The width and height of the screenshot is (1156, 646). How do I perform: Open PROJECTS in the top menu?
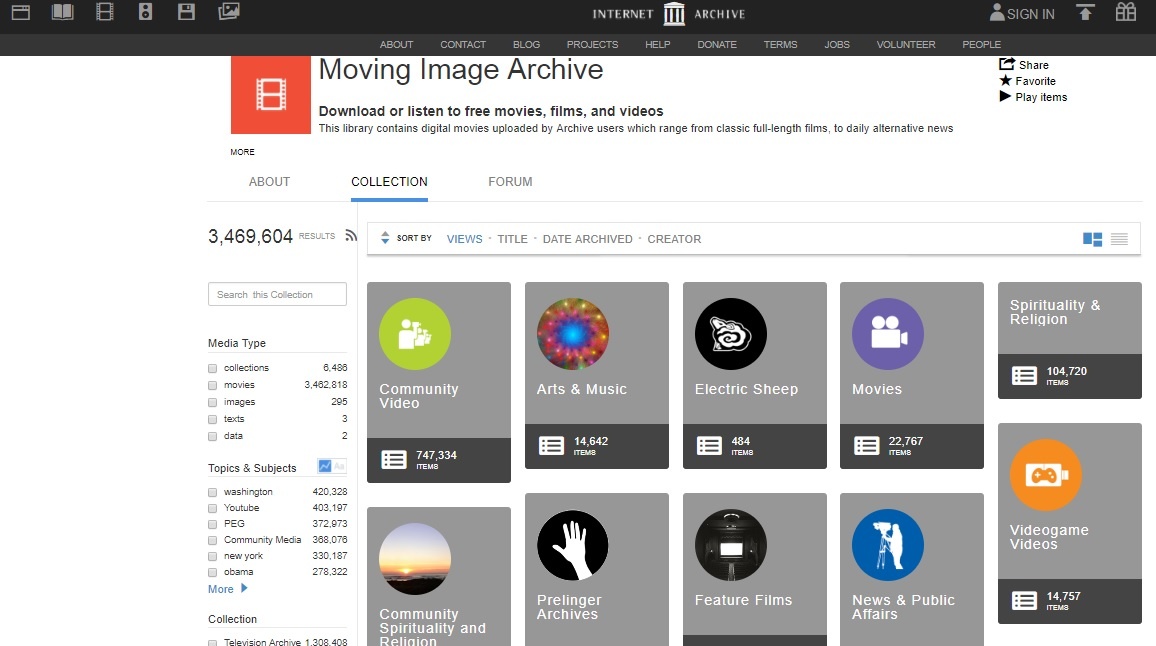592,44
